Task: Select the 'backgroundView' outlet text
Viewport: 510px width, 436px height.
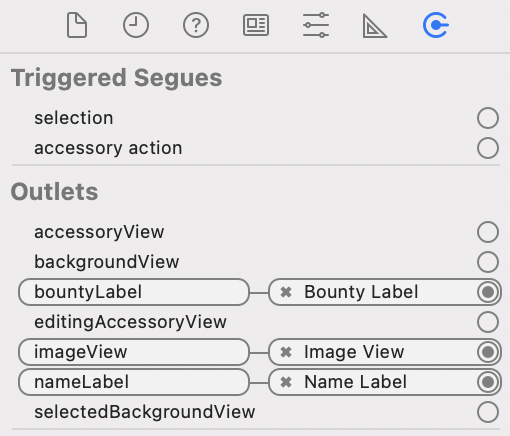Action: (x=107, y=262)
